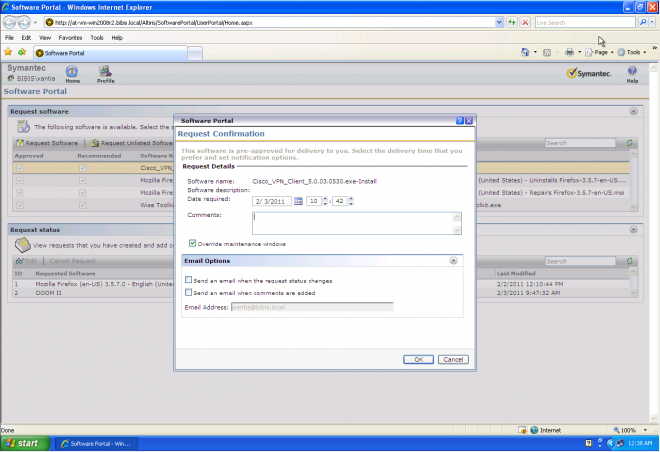Click the IE Feeds toolbar icon

point(547,53)
